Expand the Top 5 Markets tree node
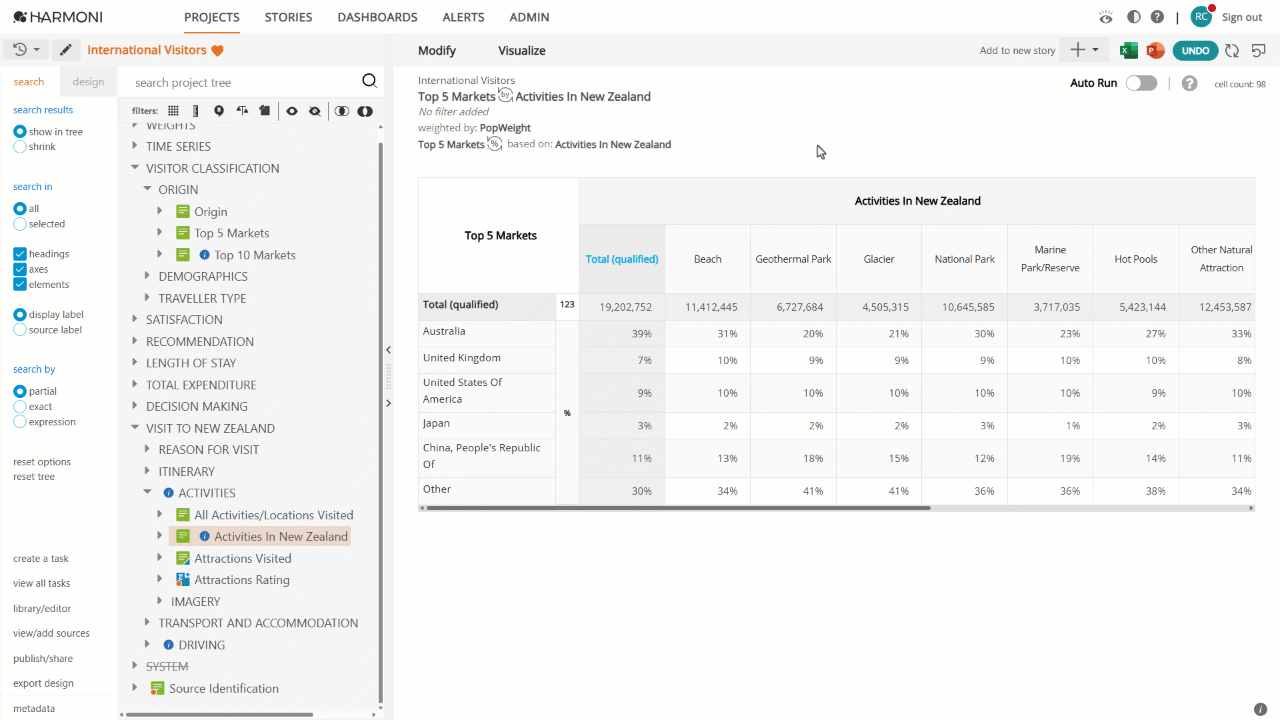 pyautogui.click(x=160, y=233)
